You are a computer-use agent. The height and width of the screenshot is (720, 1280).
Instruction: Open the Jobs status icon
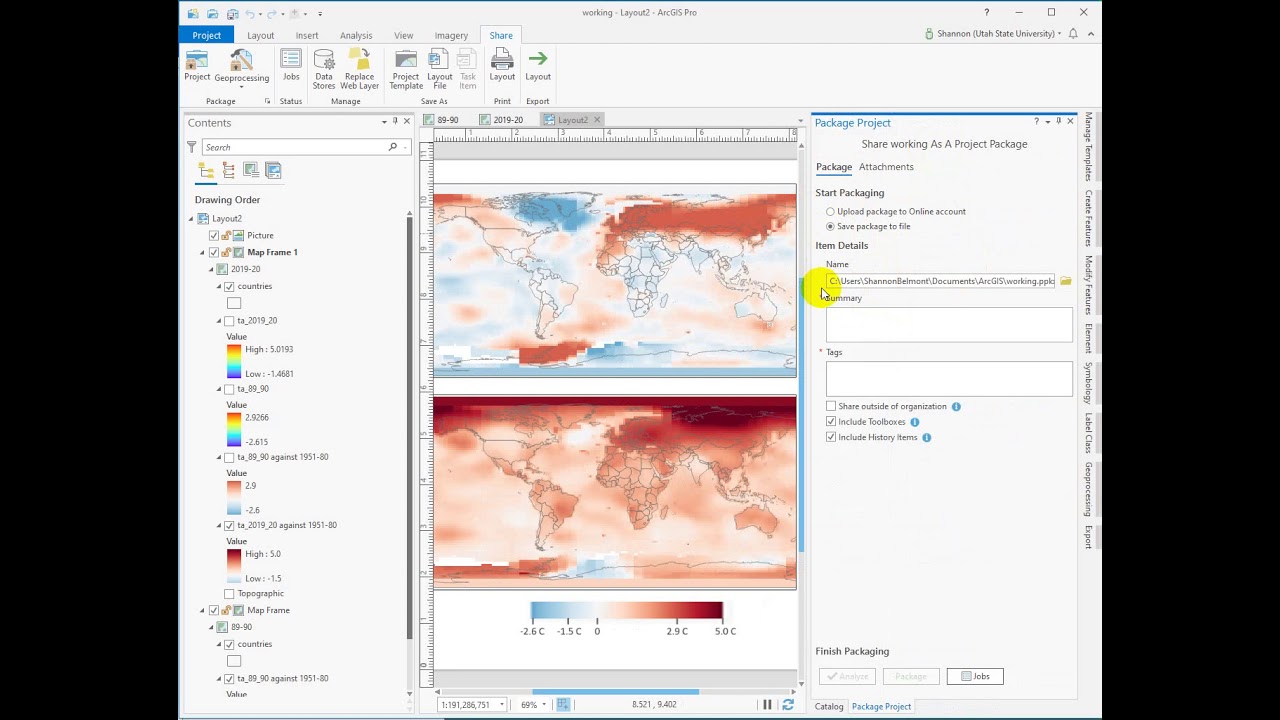(291, 66)
